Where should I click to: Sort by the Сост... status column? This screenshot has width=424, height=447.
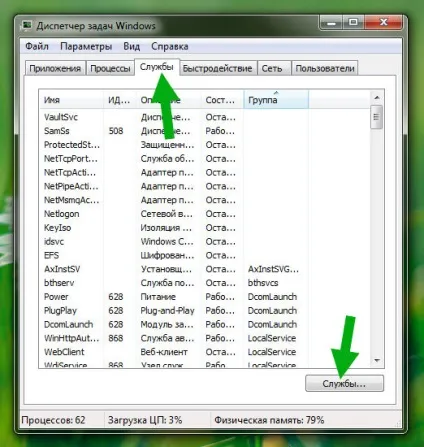tap(222, 99)
